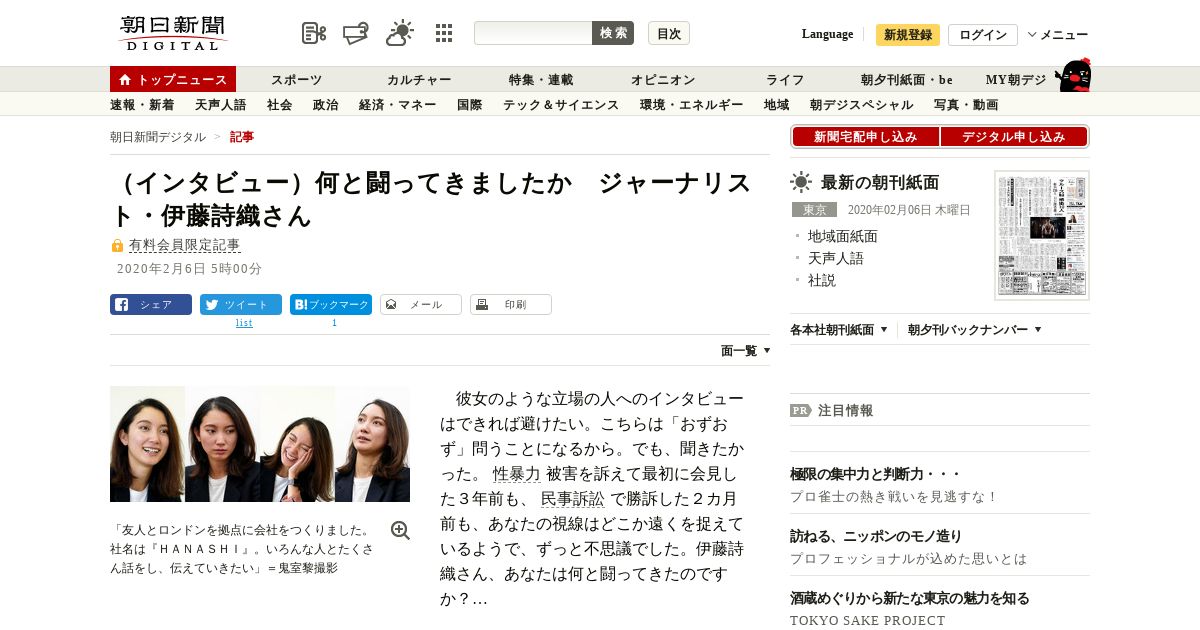Open the 環境・エネルギー submenu

click(x=691, y=104)
